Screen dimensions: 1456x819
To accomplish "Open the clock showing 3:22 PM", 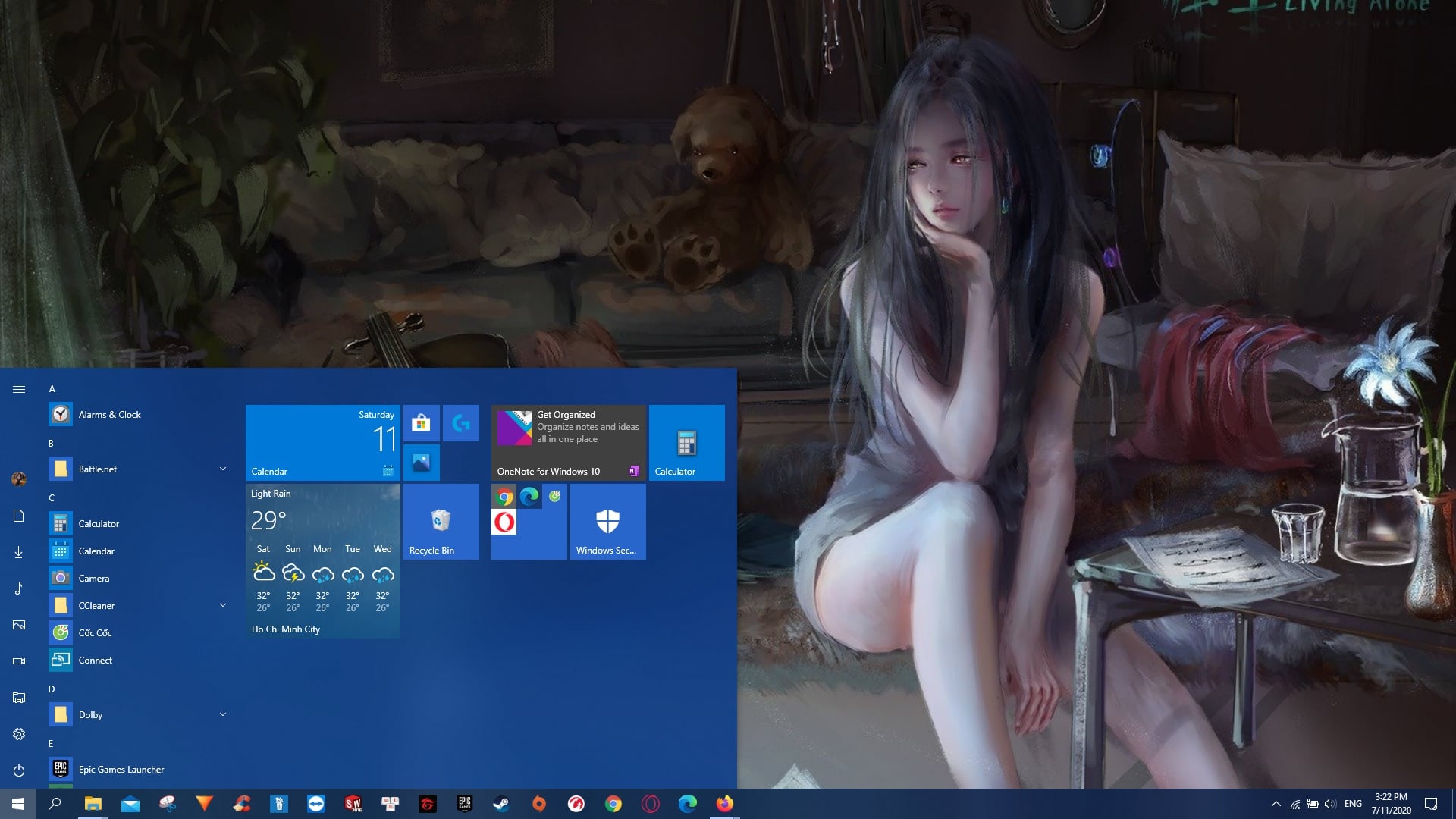I will click(1391, 804).
